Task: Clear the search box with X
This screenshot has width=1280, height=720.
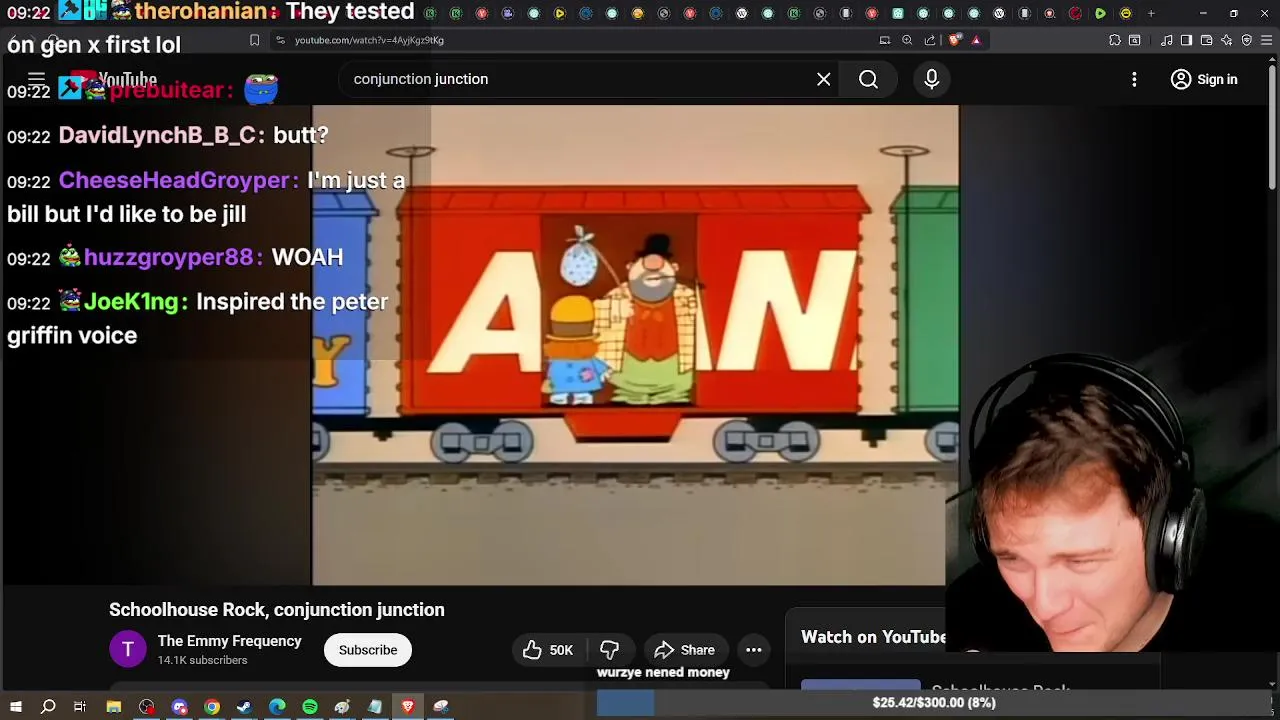Action: pos(824,79)
